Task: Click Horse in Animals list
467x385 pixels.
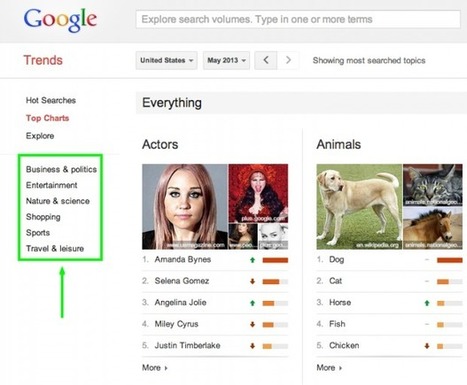Action: coord(340,303)
